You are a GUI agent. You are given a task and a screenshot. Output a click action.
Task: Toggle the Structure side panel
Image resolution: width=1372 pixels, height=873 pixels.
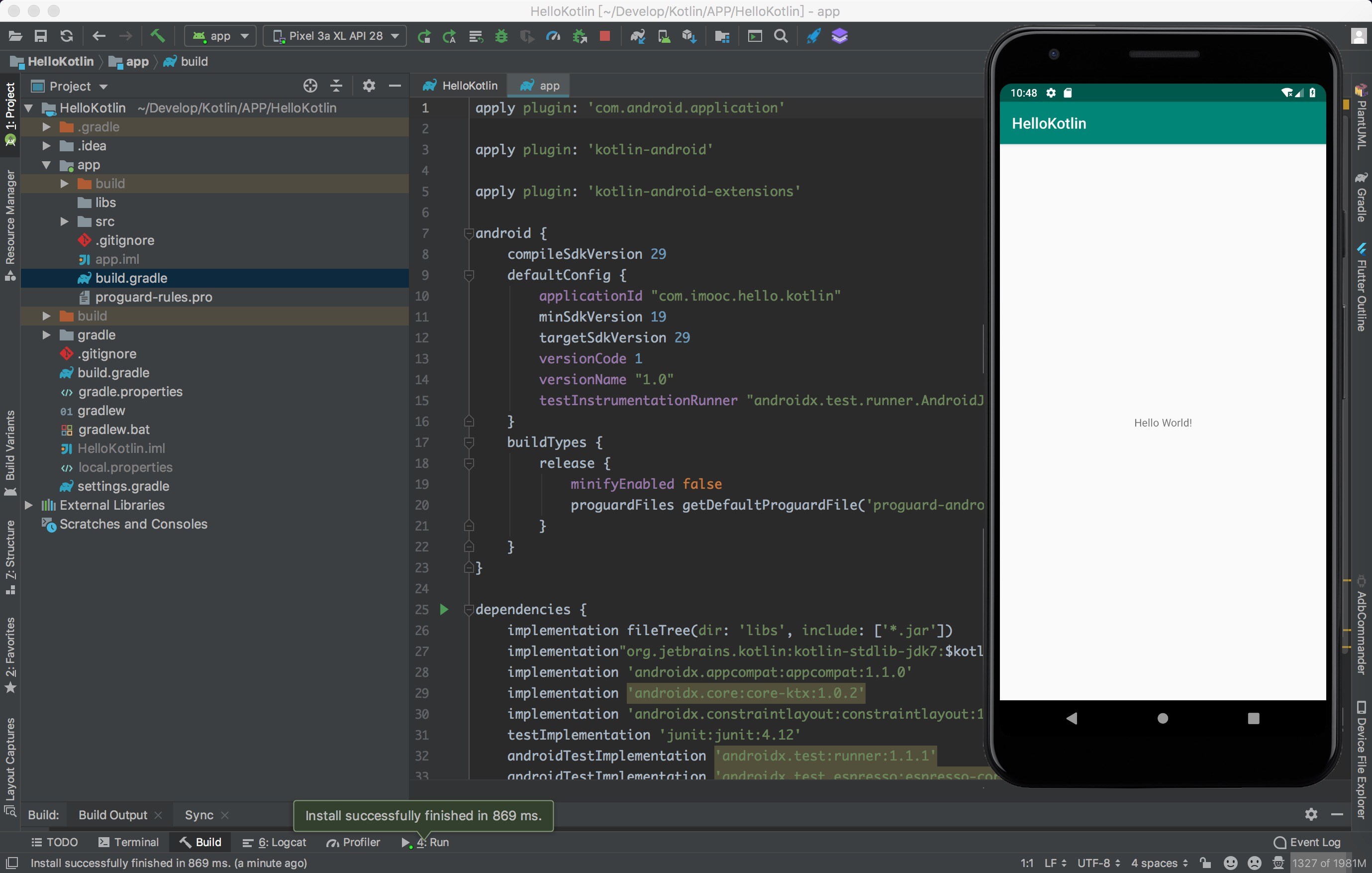click(x=10, y=557)
